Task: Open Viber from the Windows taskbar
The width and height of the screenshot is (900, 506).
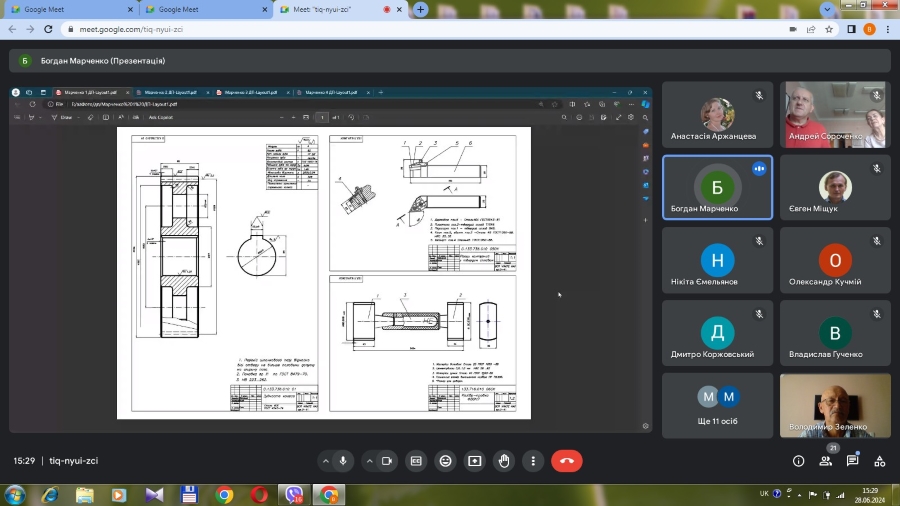Action: click(294, 494)
